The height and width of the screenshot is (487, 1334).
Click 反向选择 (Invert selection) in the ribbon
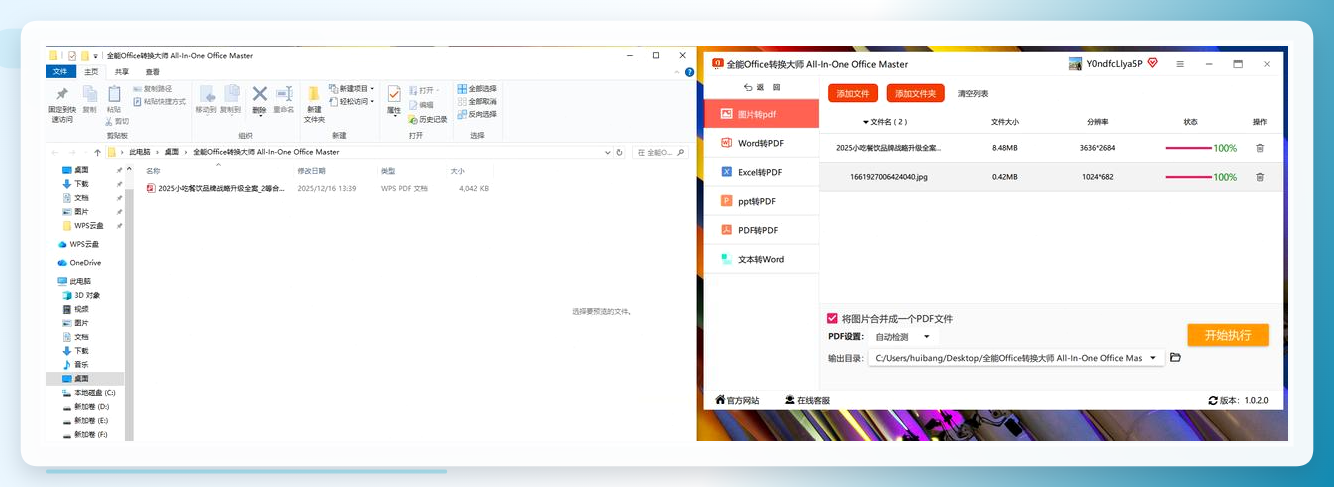pyautogui.click(x=476, y=114)
